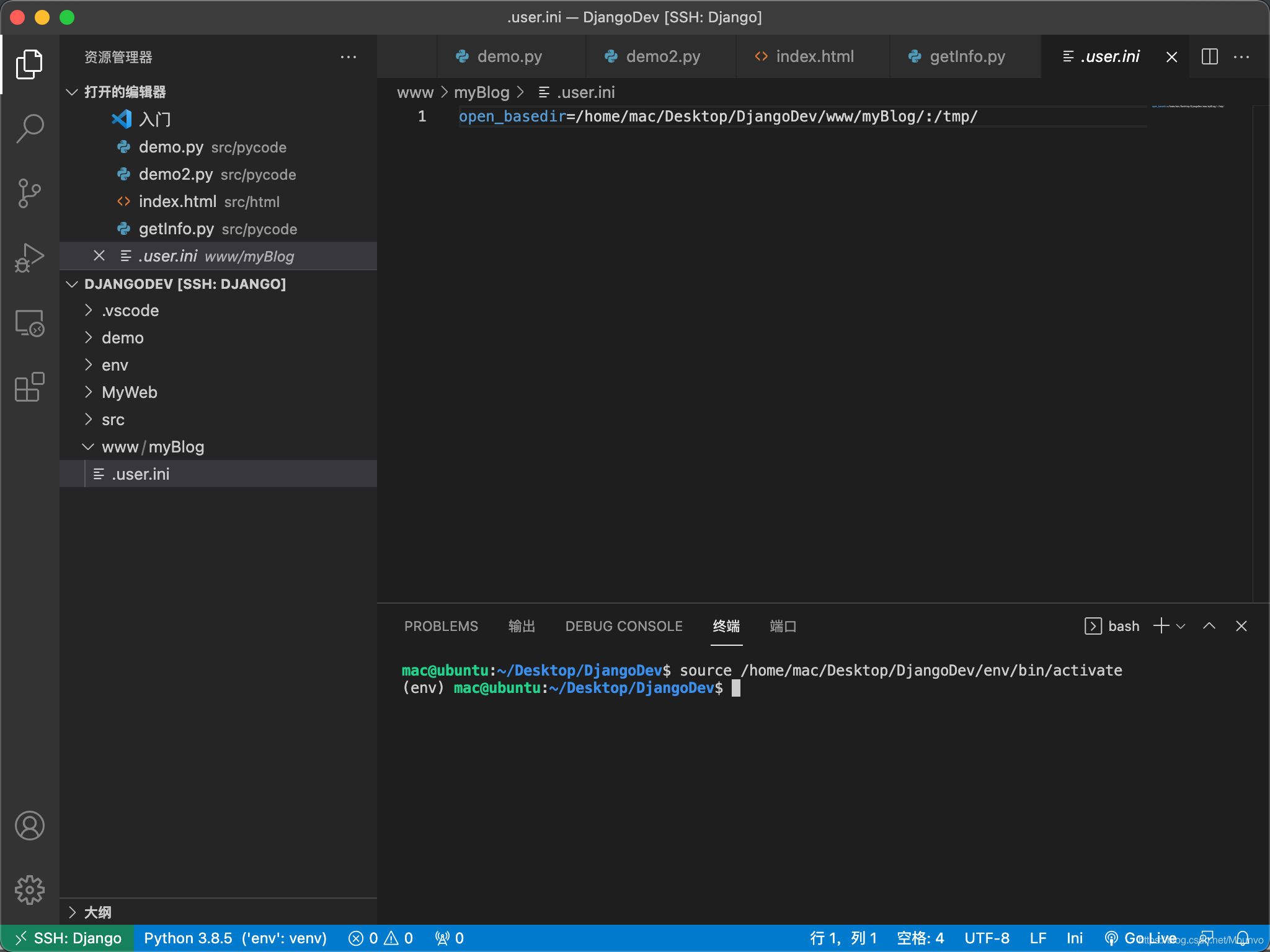Image resolution: width=1270 pixels, height=952 pixels.
Task: Expand the demo folder
Action: (x=218, y=338)
